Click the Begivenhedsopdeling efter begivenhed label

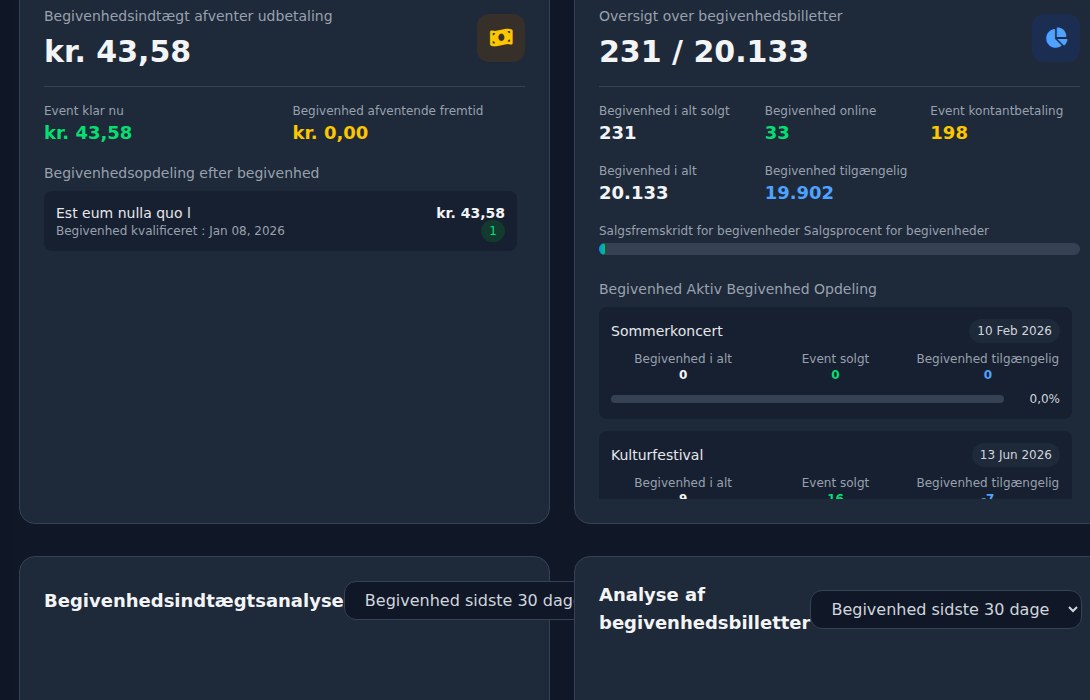181,173
